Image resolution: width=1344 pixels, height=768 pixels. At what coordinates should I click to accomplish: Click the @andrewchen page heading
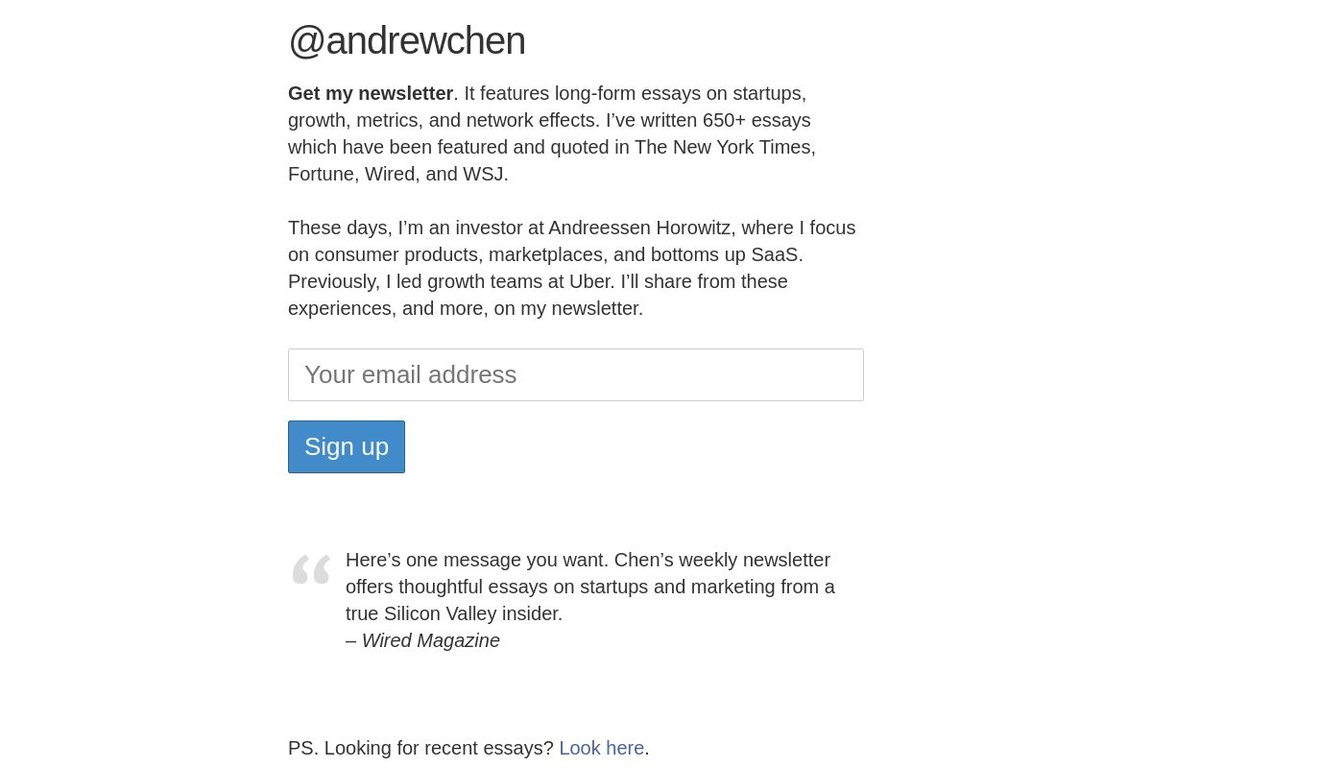(x=406, y=41)
